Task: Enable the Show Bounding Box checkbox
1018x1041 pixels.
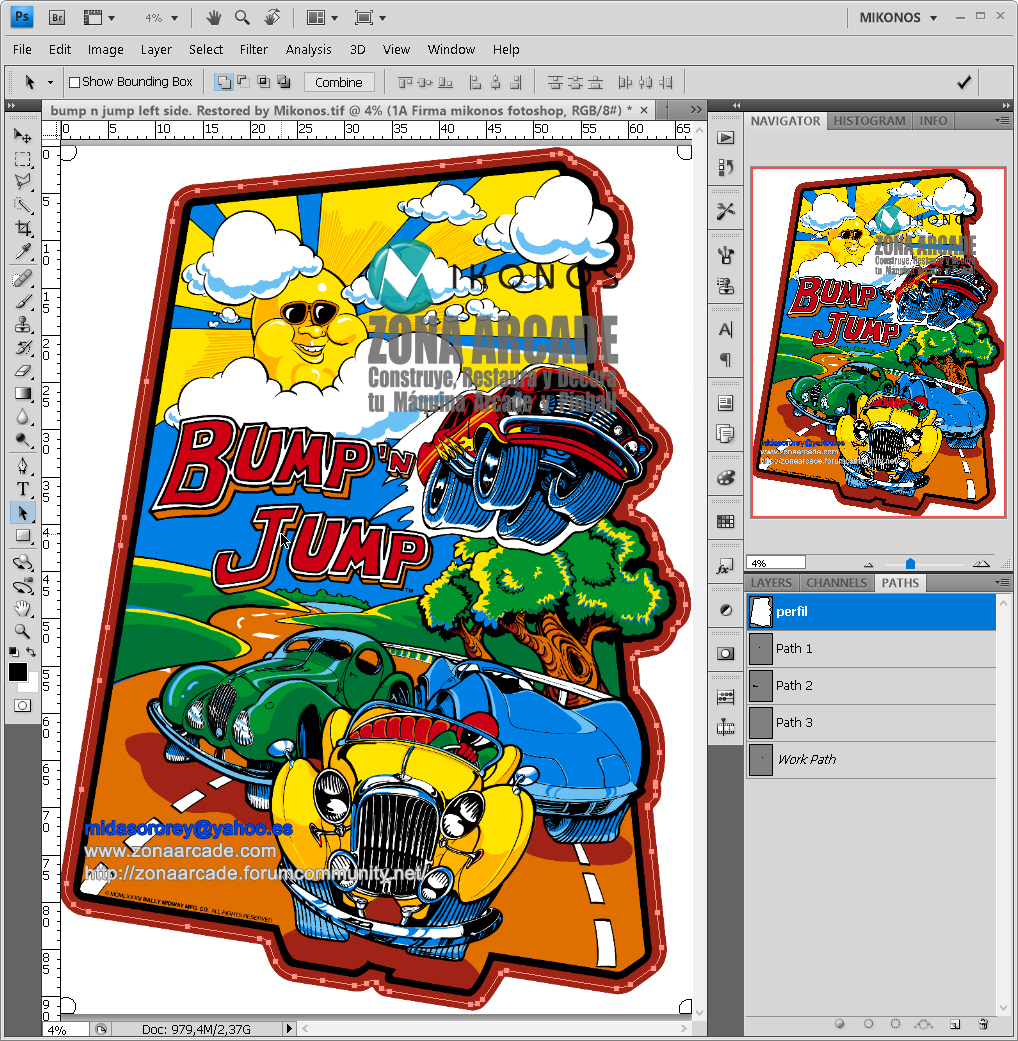Action: 76,81
